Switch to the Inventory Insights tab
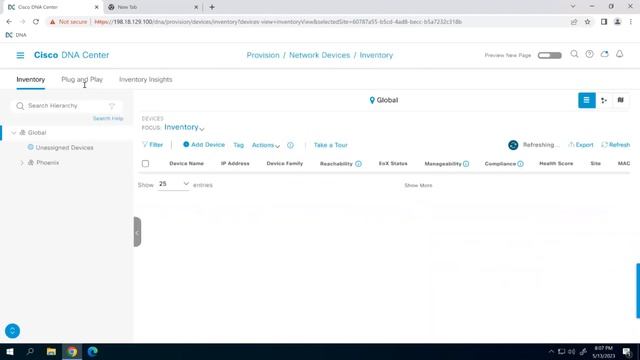The image size is (640, 360). point(146,80)
